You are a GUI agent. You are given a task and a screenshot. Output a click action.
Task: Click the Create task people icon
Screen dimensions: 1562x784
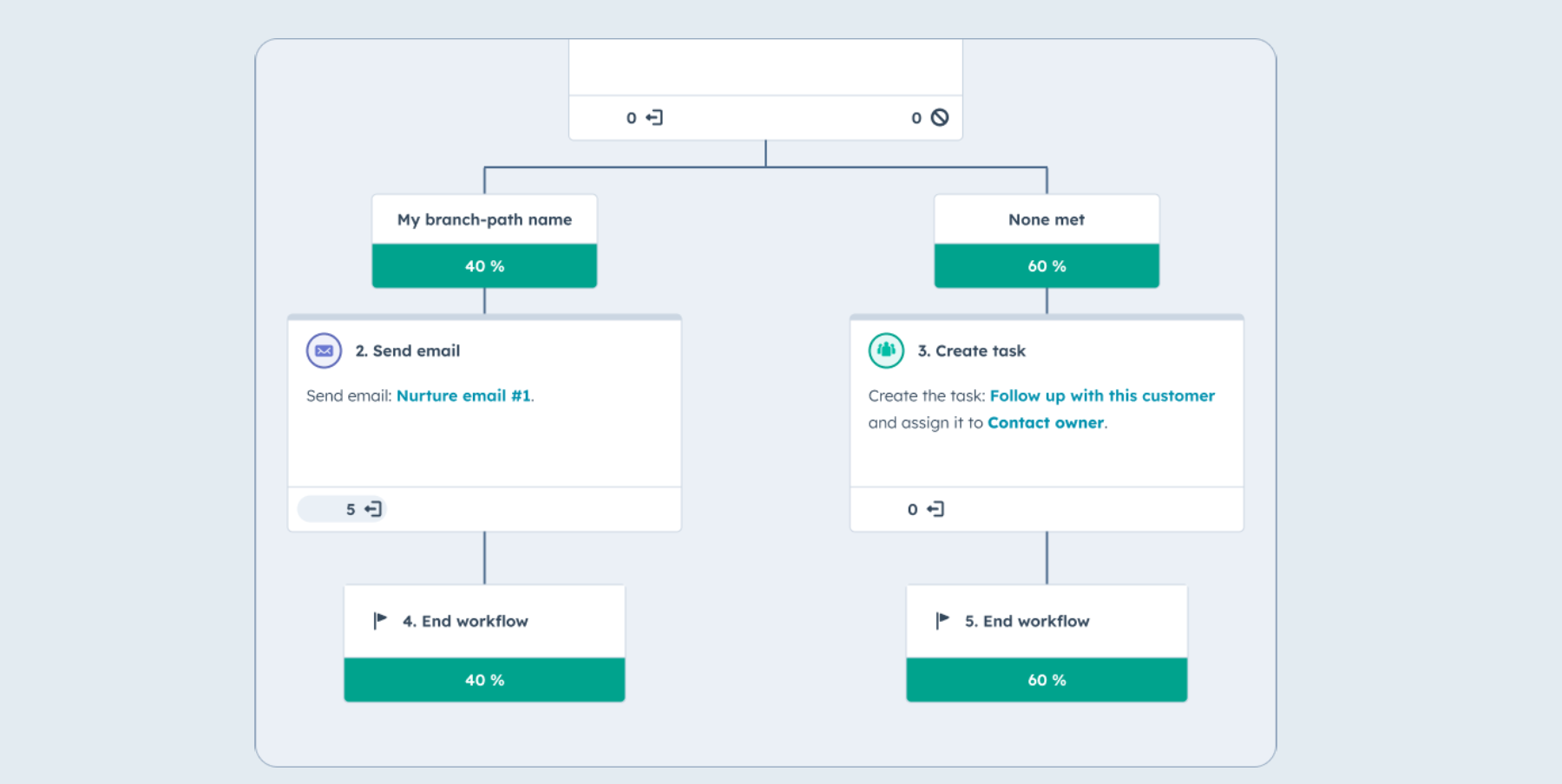click(x=886, y=350)
